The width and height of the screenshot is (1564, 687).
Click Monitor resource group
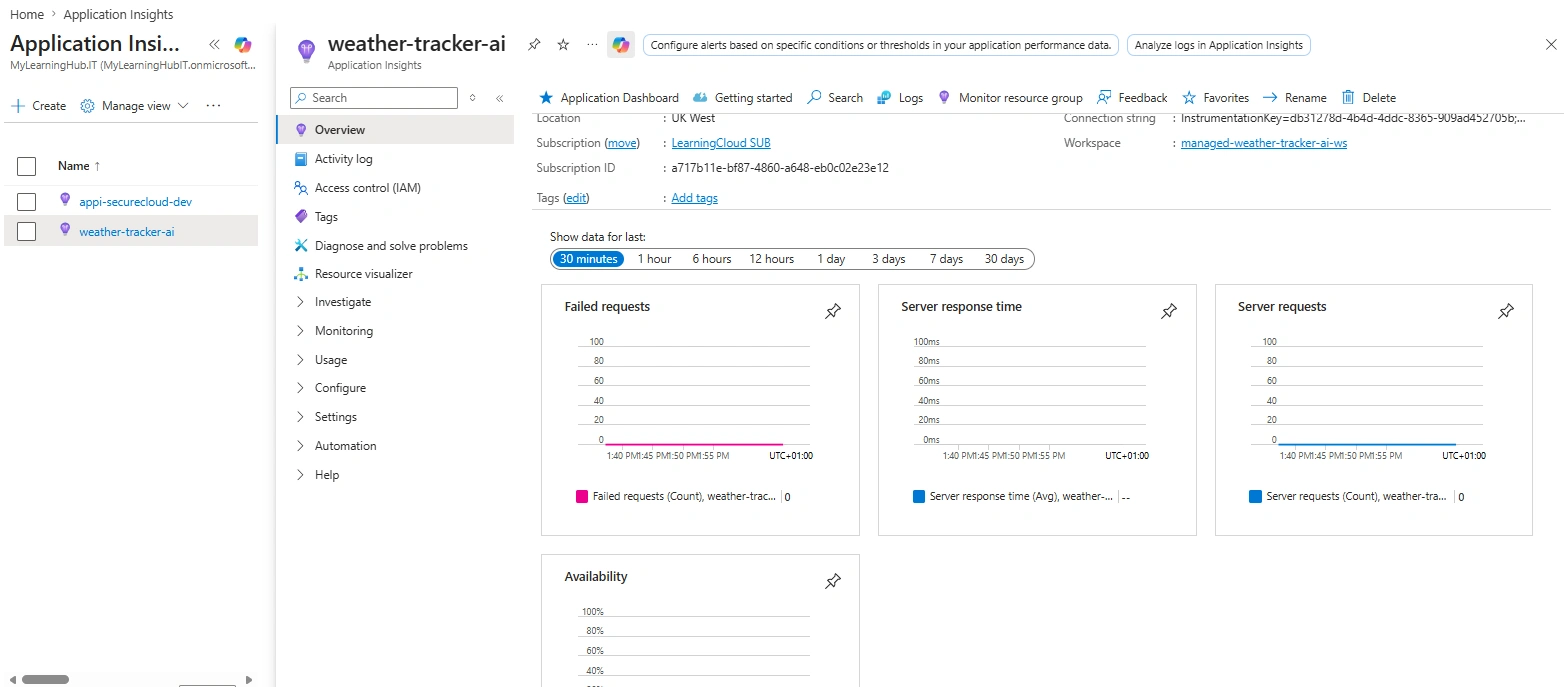click(1010, 98)
